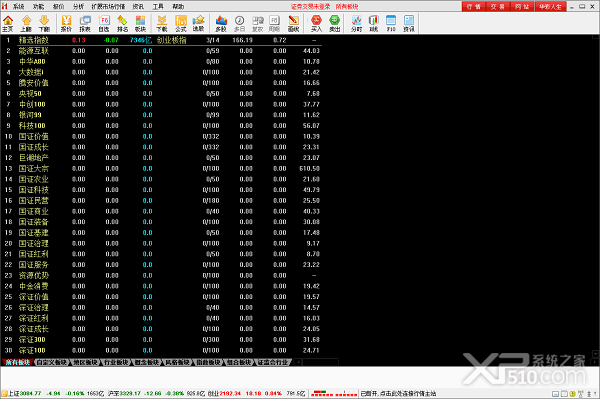This screenshot has height=399, width=600.
Task: Open the 帮助 menu
Action: point(178,7)
